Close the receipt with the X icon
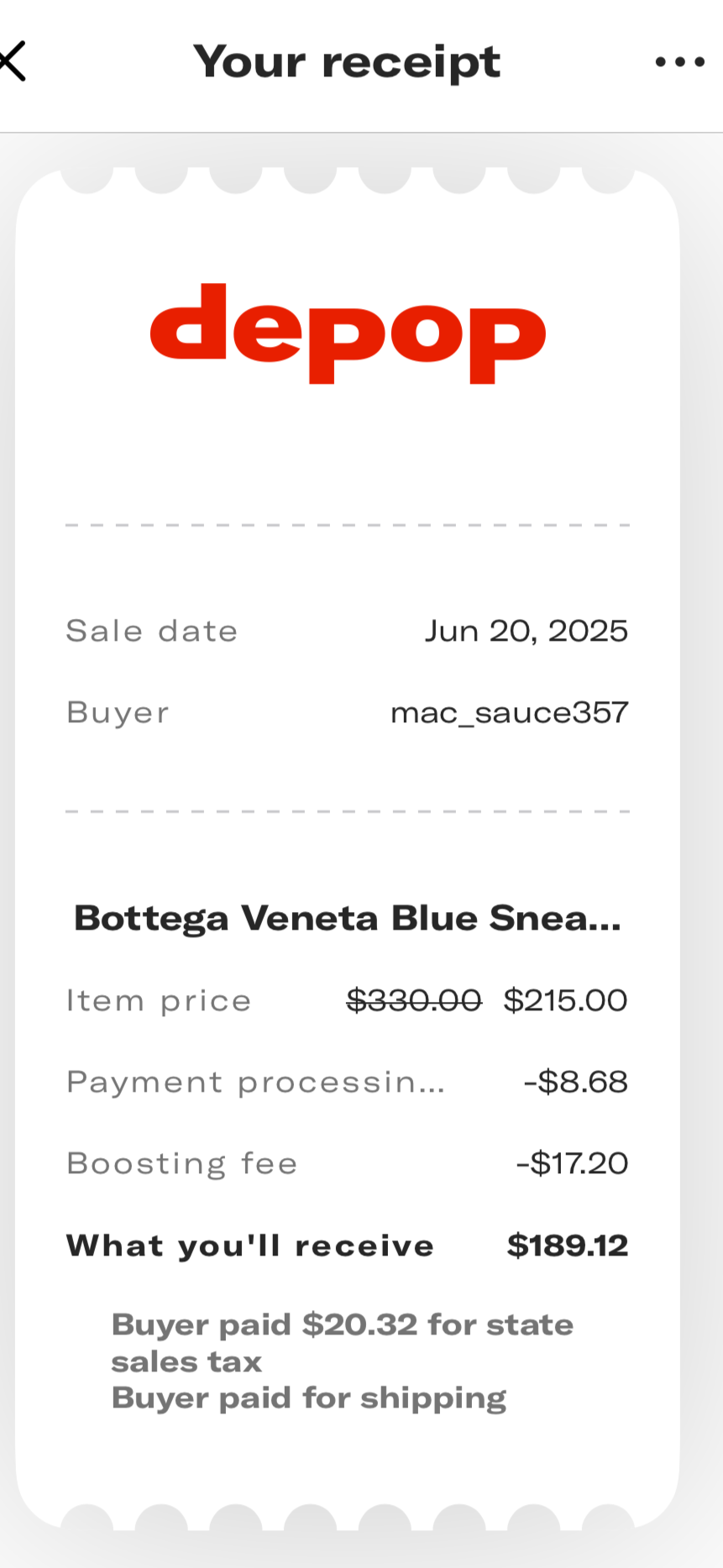The image size is (723, 1568). click(x=13, y=61)
